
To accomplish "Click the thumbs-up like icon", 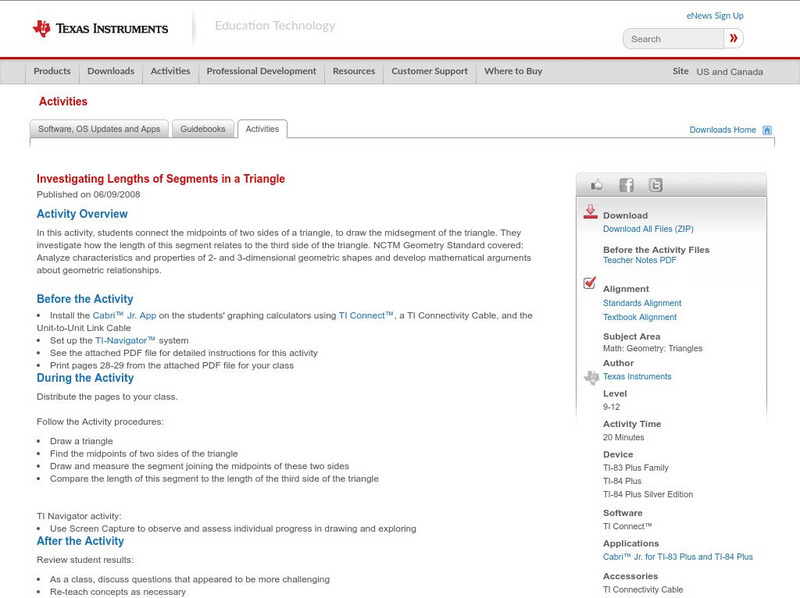I will tap(596, 185).
